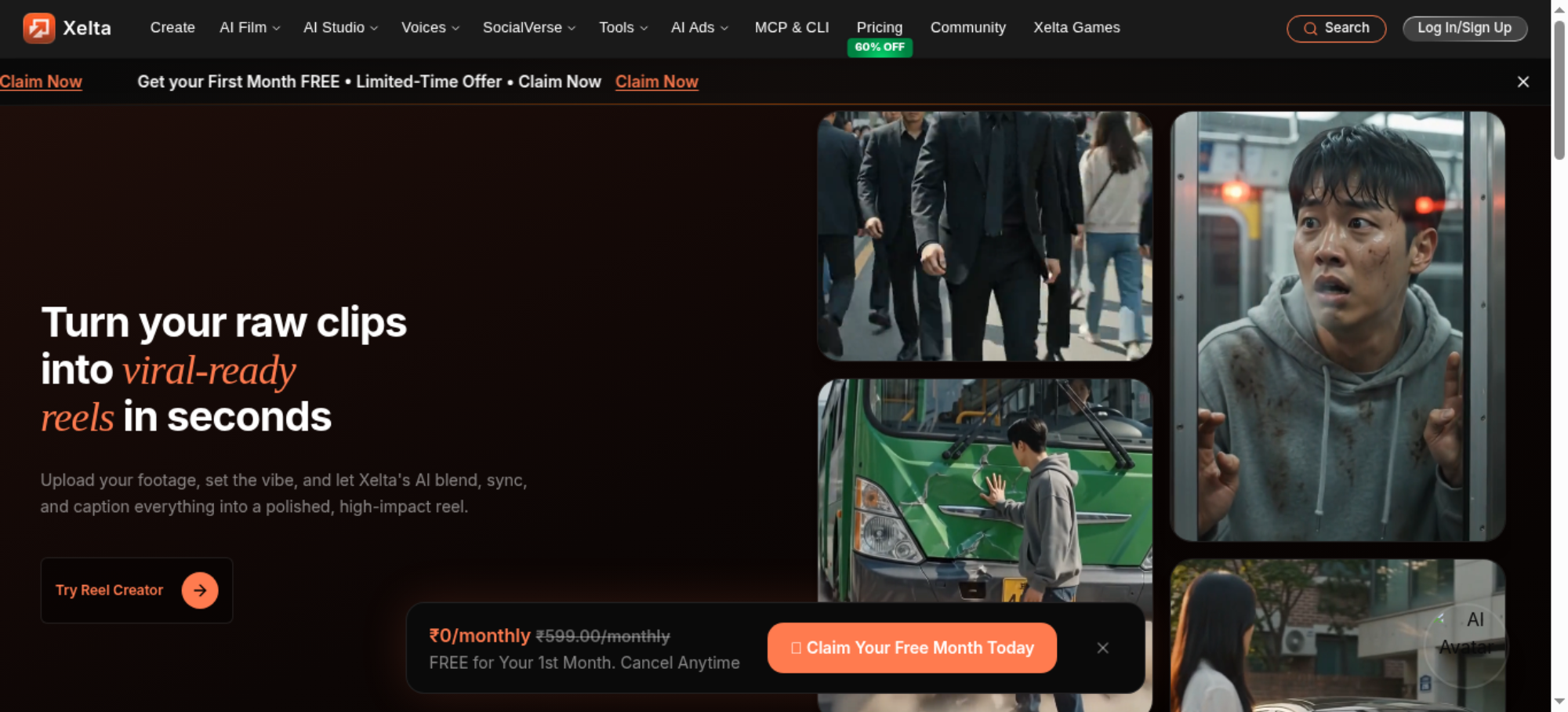Image resolution: width=1568 pixels, height=712 pixels.
Task: Open the MCP & CLI page
Action: pyautogui.click(x=792, y=27)
